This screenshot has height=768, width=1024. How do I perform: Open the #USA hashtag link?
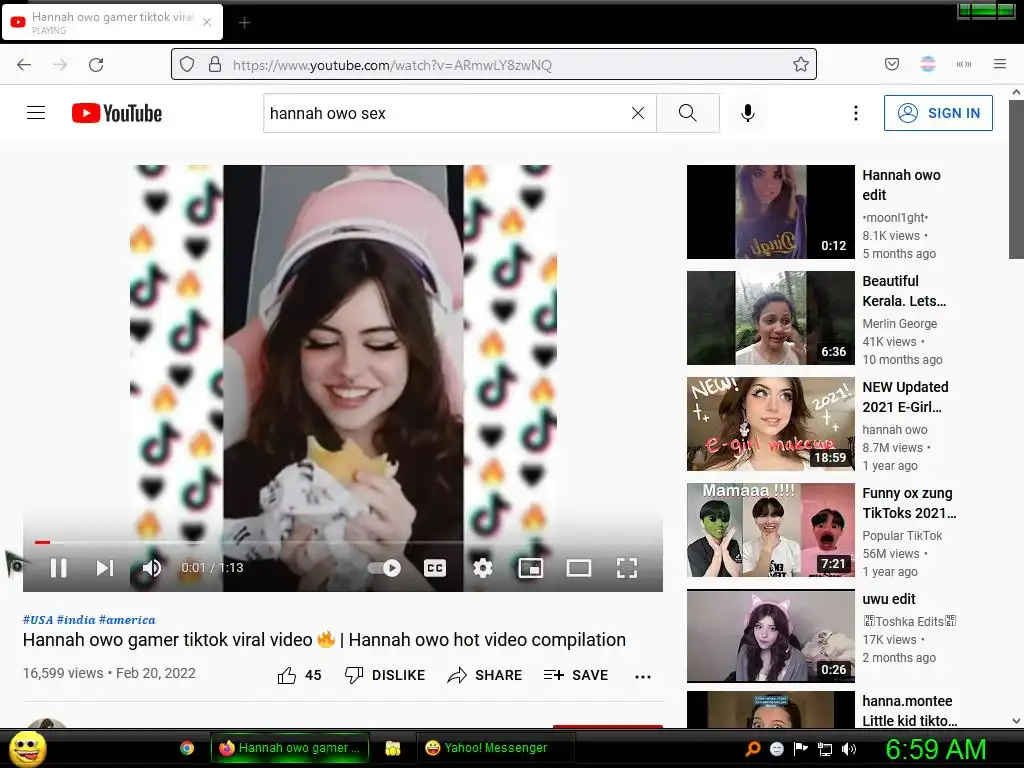pos(38,620)
